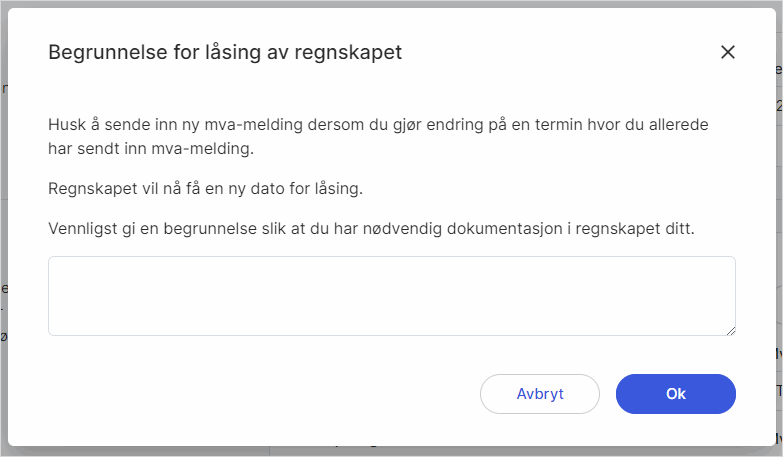Click the text area's resize grip

pyautogui.click(x=731, y=330)
